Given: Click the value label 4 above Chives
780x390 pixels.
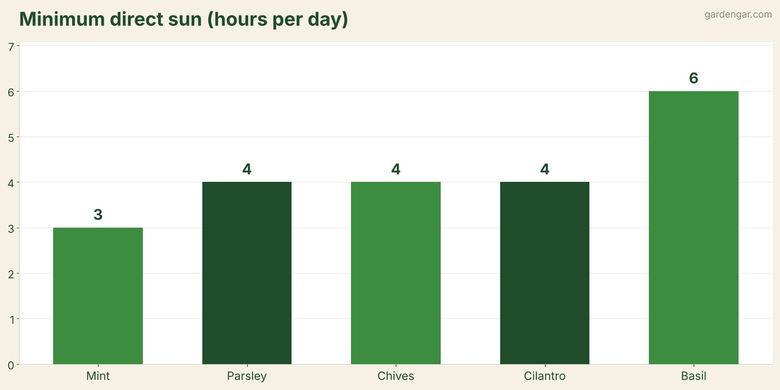Looking at the screenshot, I should [396, 170].
